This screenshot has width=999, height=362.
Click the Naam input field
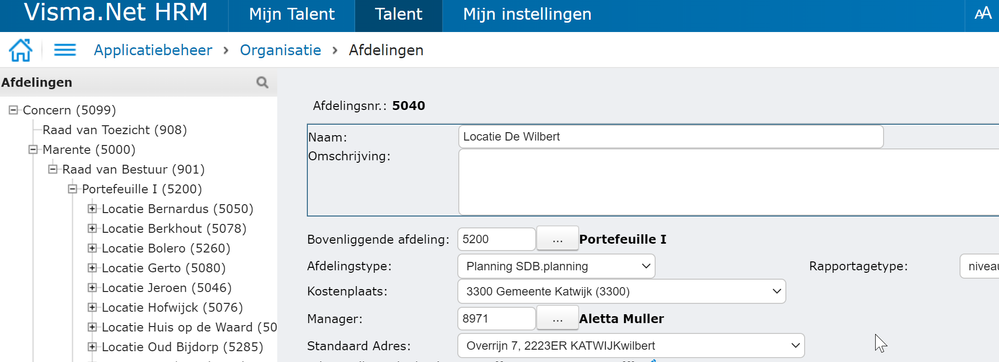[670, 136]
